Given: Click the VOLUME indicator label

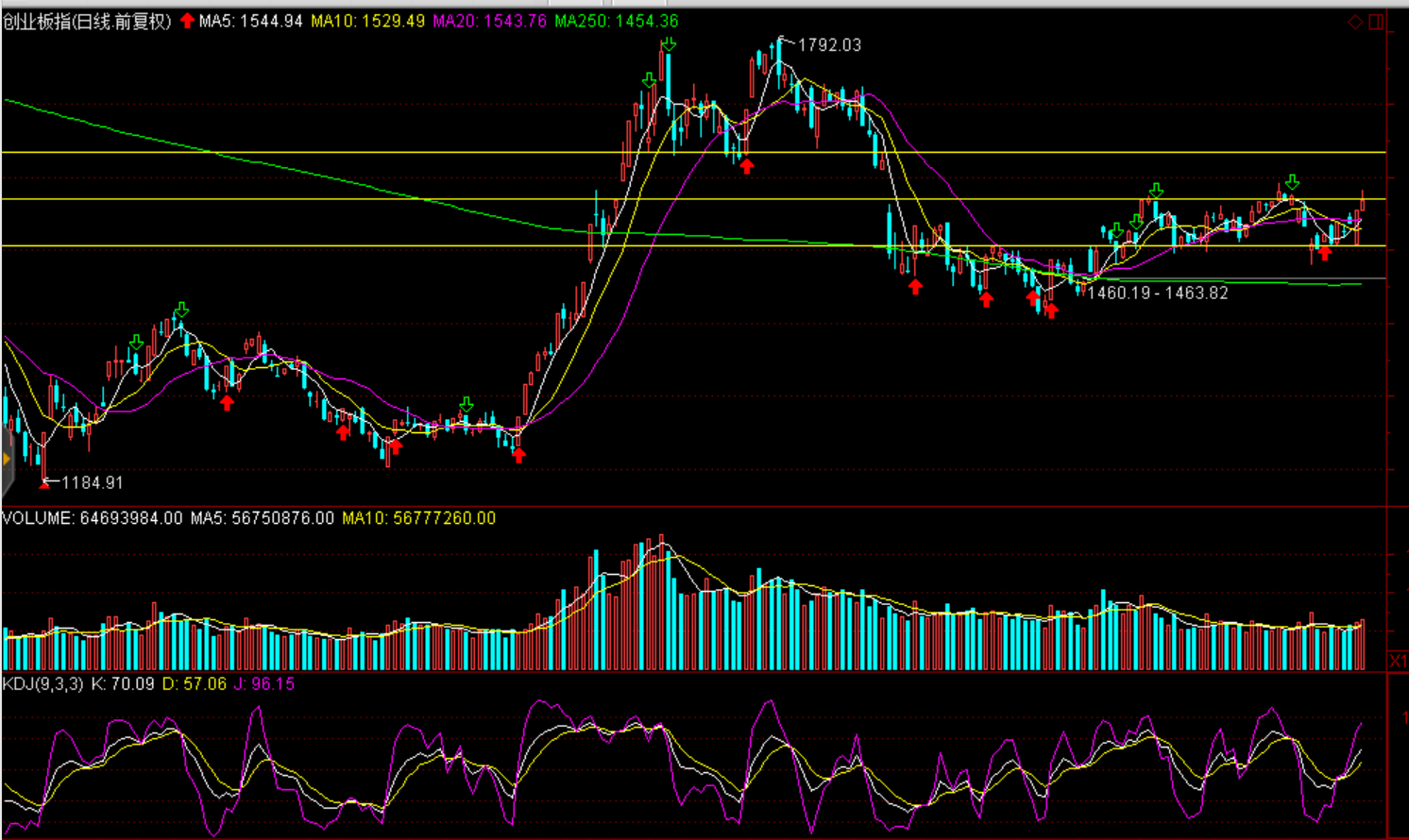Looking at the screenshot, I should pos(92,518).
